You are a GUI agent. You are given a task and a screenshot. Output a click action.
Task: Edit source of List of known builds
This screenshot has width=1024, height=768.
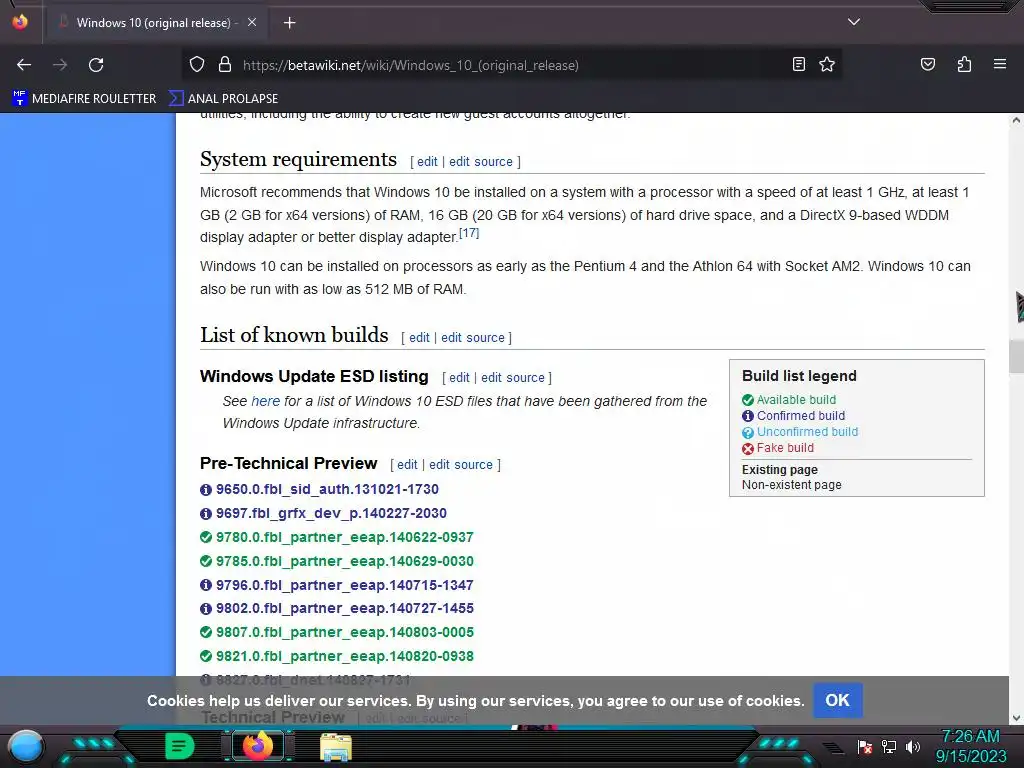click(473, 338)
